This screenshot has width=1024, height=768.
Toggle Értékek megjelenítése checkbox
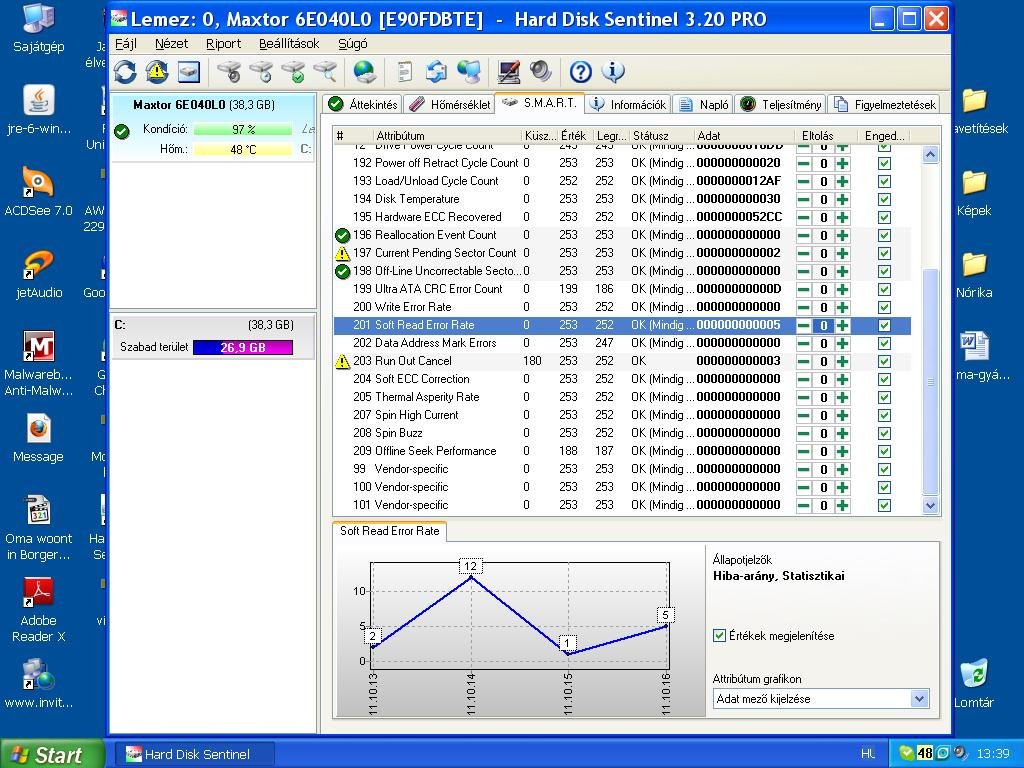(x=720, y=635)
